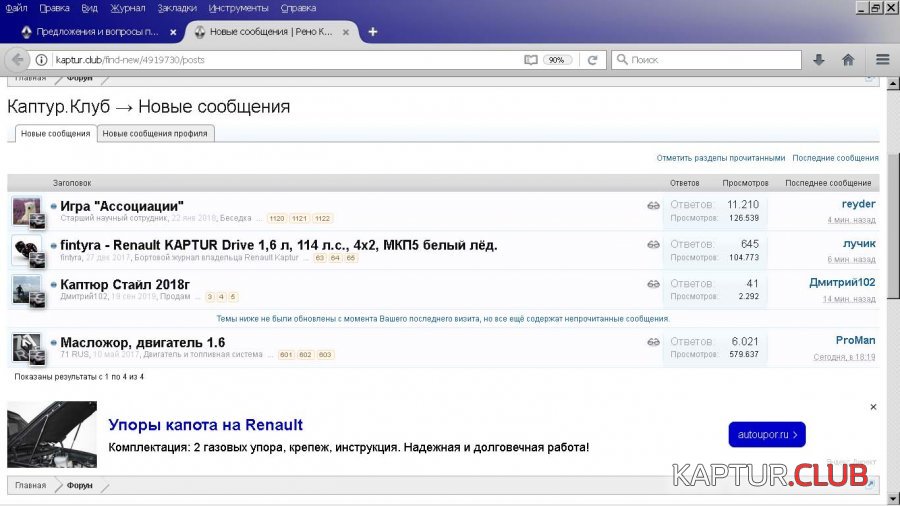Screen dimensions: 900x506
Task: Open the Вид menu
Action: (90, 8)
